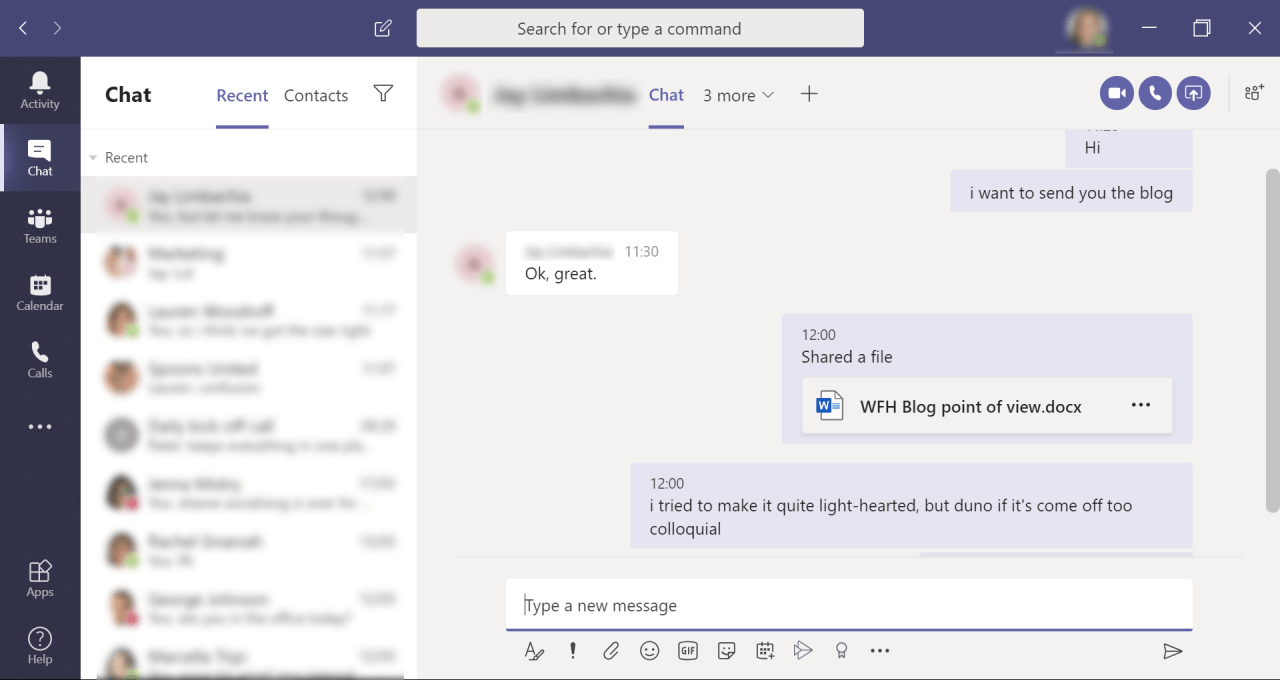Open the Activity feed
This screenshot has width=1280, height=680.
click(x=40, y=91)
